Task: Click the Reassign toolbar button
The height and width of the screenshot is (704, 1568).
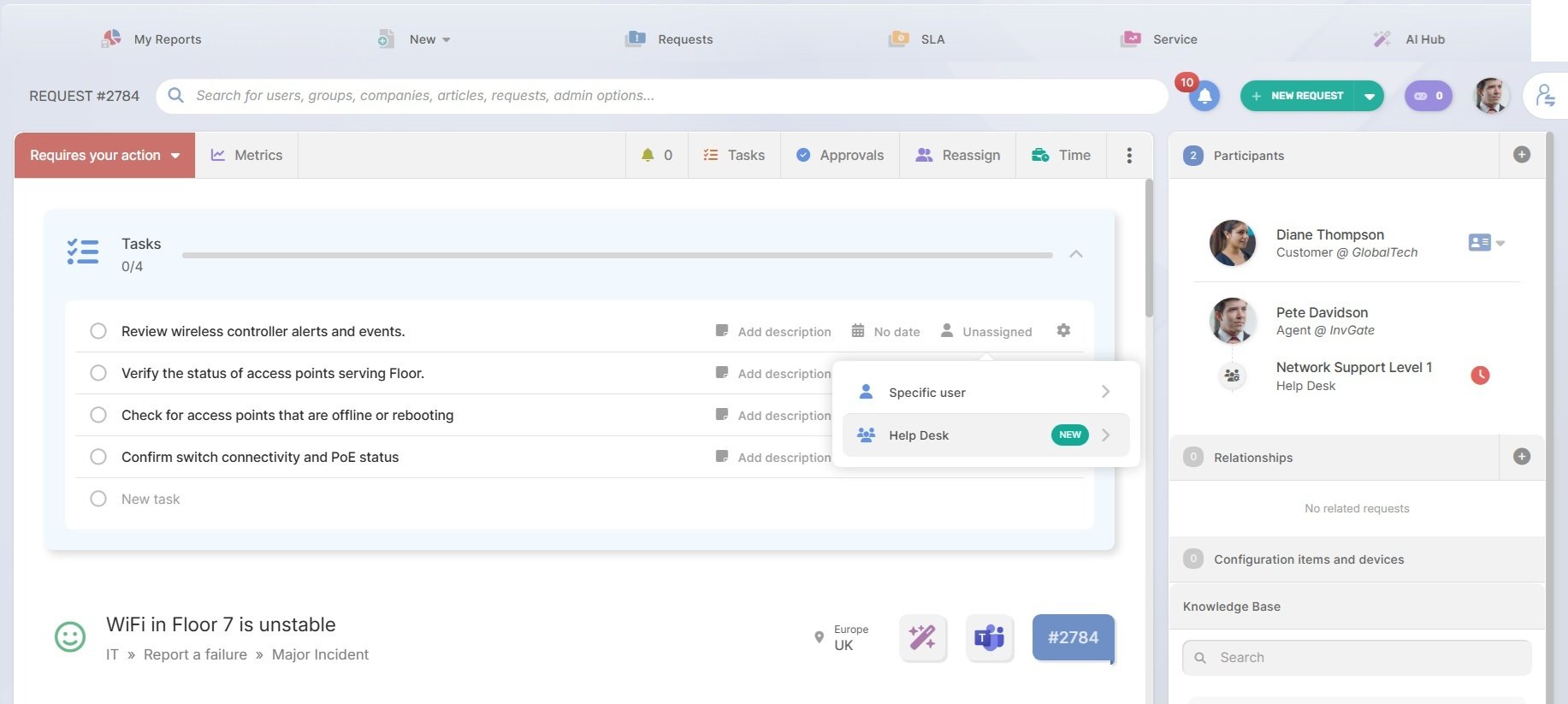Action: 958,155
